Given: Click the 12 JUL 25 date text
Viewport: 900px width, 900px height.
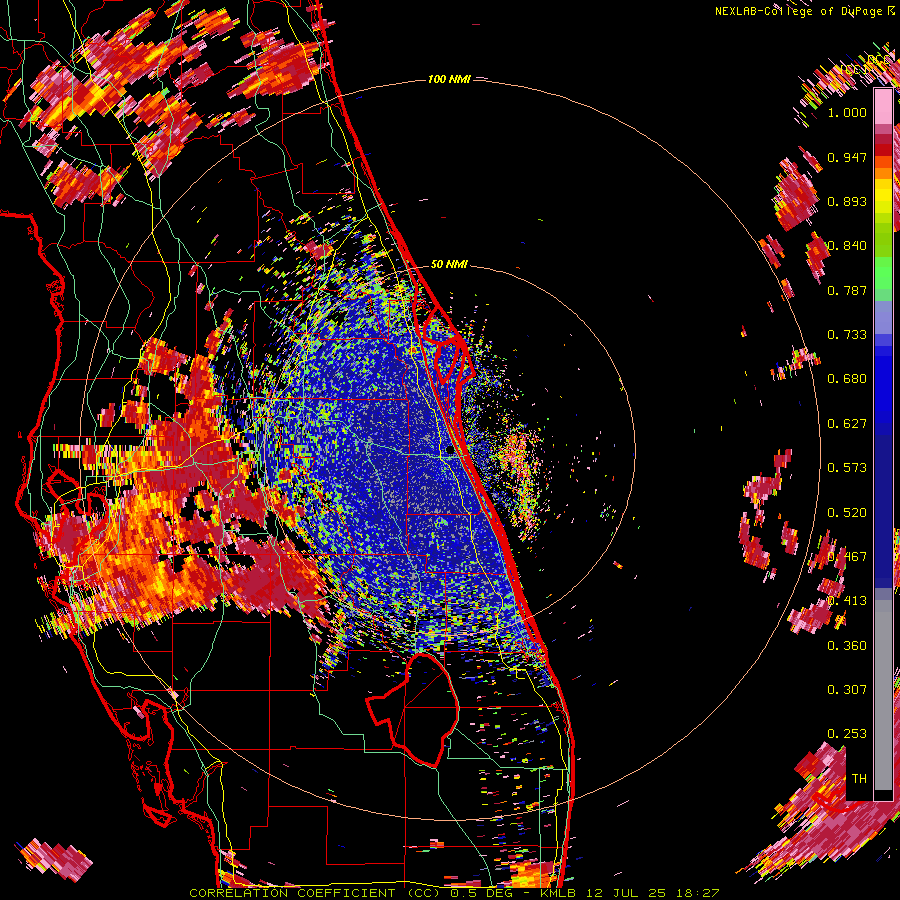Looking at the screenshot, I should [627, 893].
